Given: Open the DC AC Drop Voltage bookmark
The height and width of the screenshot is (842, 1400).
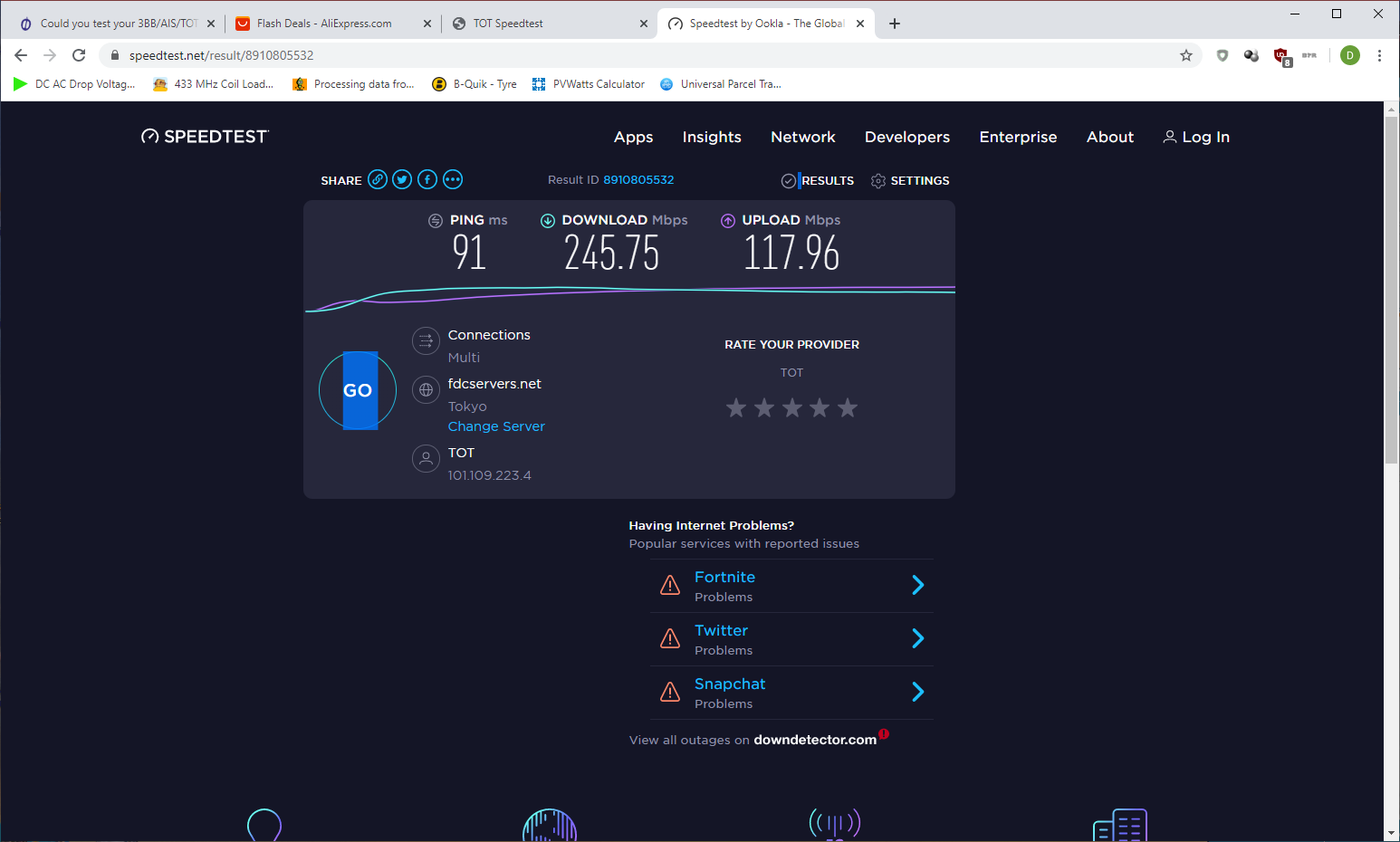Looking at the screenshot, I should pos(74,84).
